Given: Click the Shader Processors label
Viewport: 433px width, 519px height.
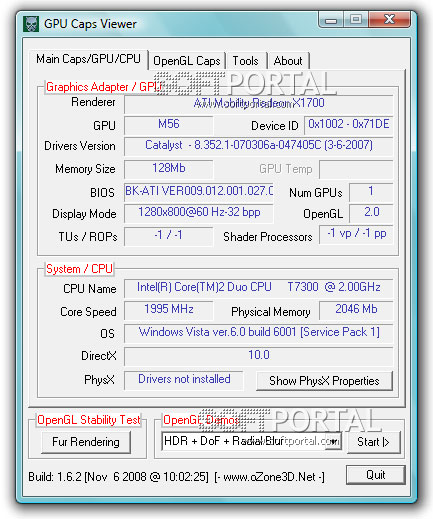Looking at the screenshot, I should coord(268,237).
